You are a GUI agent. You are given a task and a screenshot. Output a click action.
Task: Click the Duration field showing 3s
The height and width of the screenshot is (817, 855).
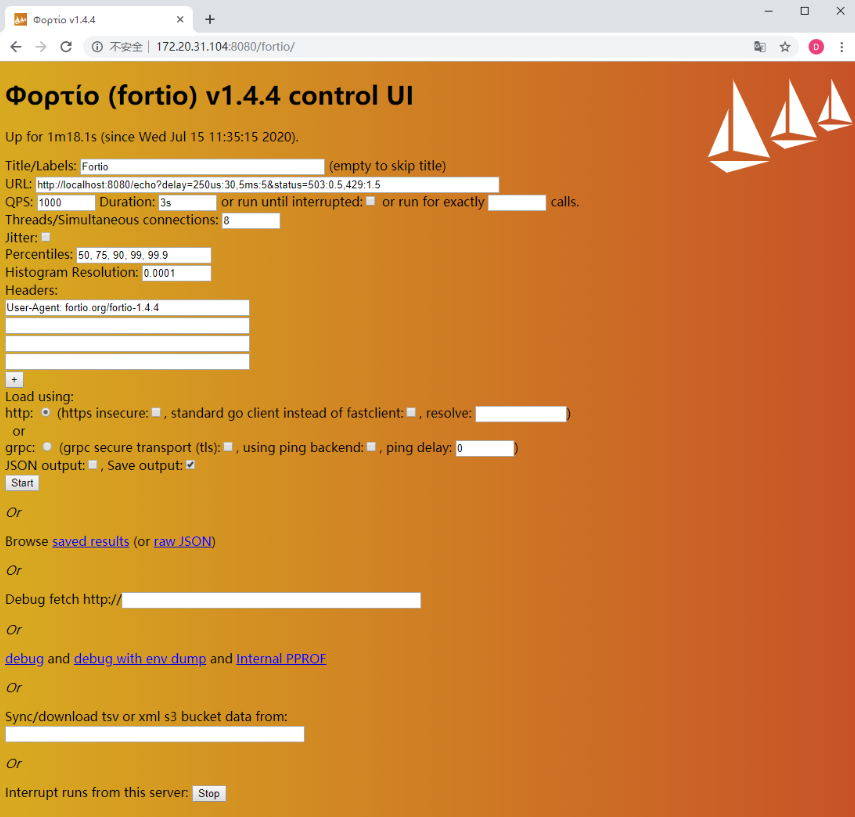[x=188, y=202]
